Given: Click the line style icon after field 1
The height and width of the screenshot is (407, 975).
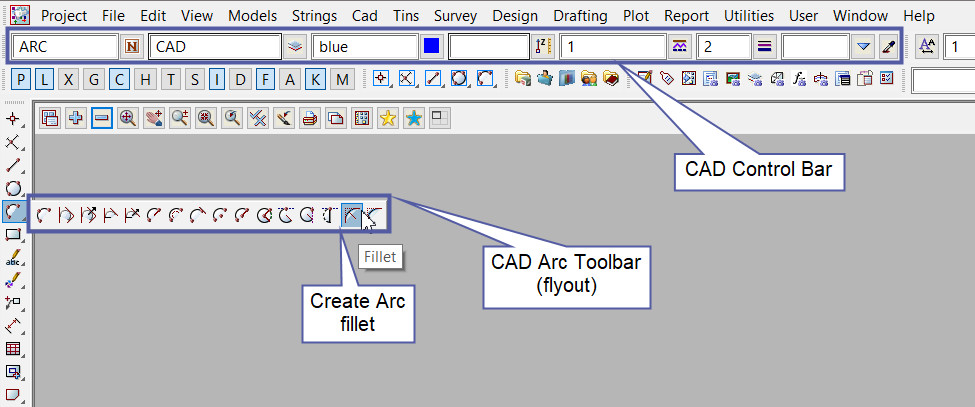Looking at the screenshot, I should 680,47.
